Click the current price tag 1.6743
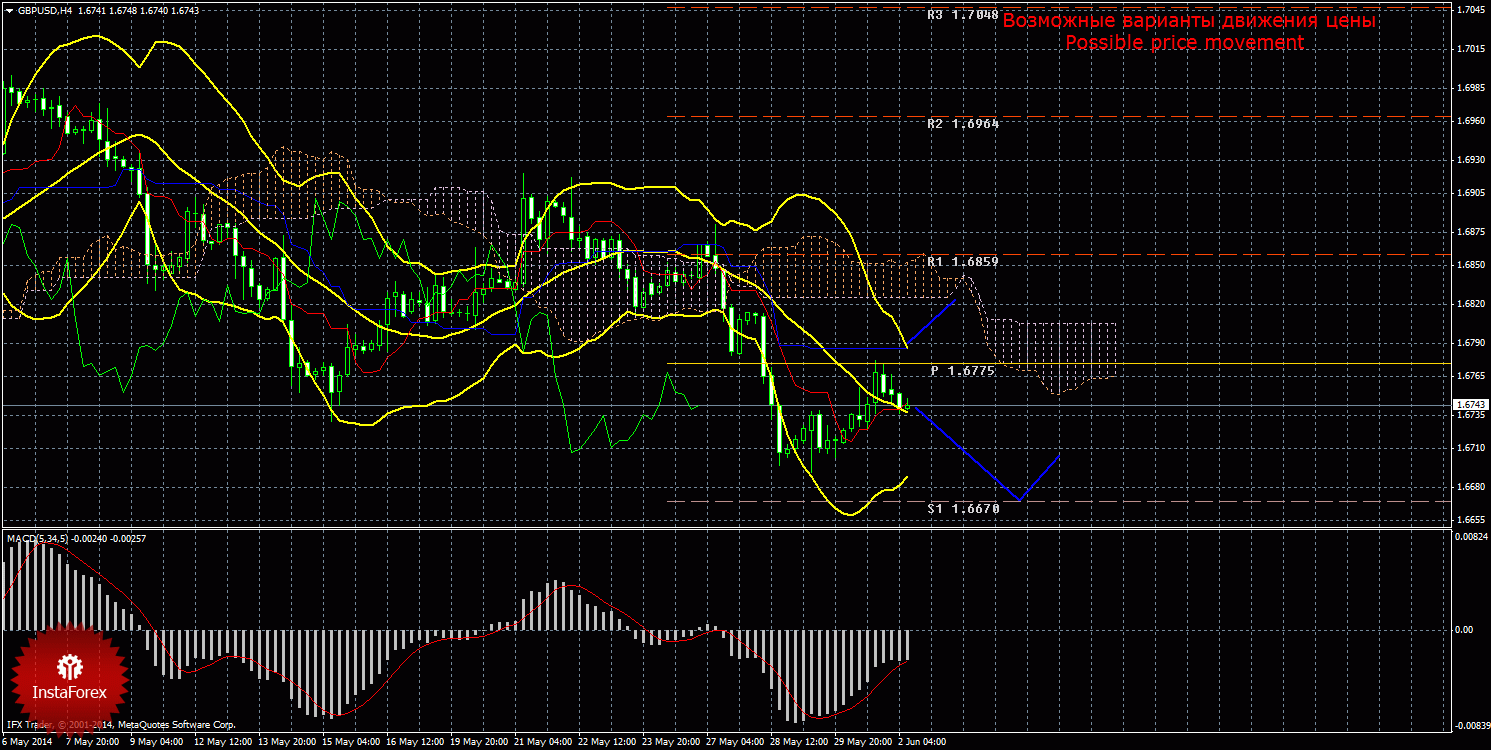 (x=1468, y=405)
